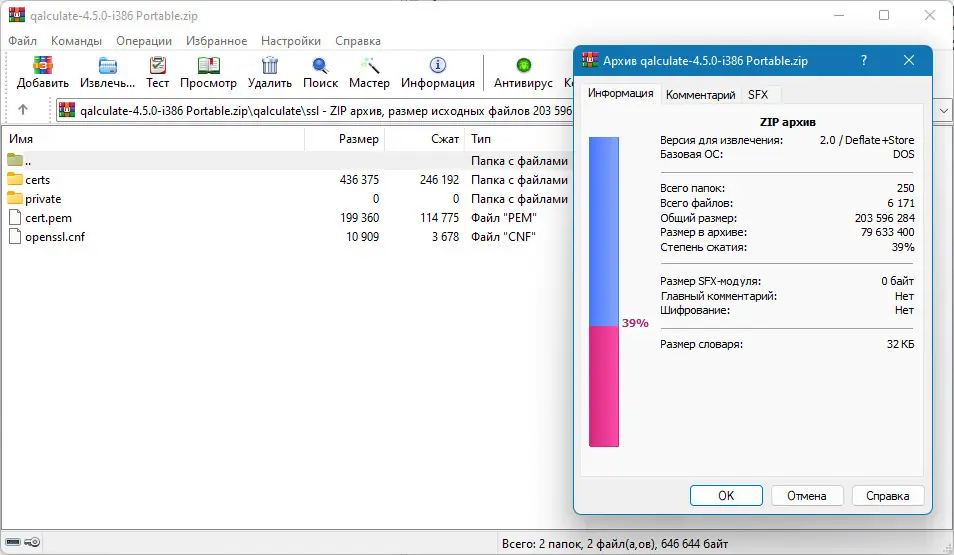Viewport: 954px width, 555px height.
Task: Click the 39% ratio label by bar
Action: [x=635, y=323]
